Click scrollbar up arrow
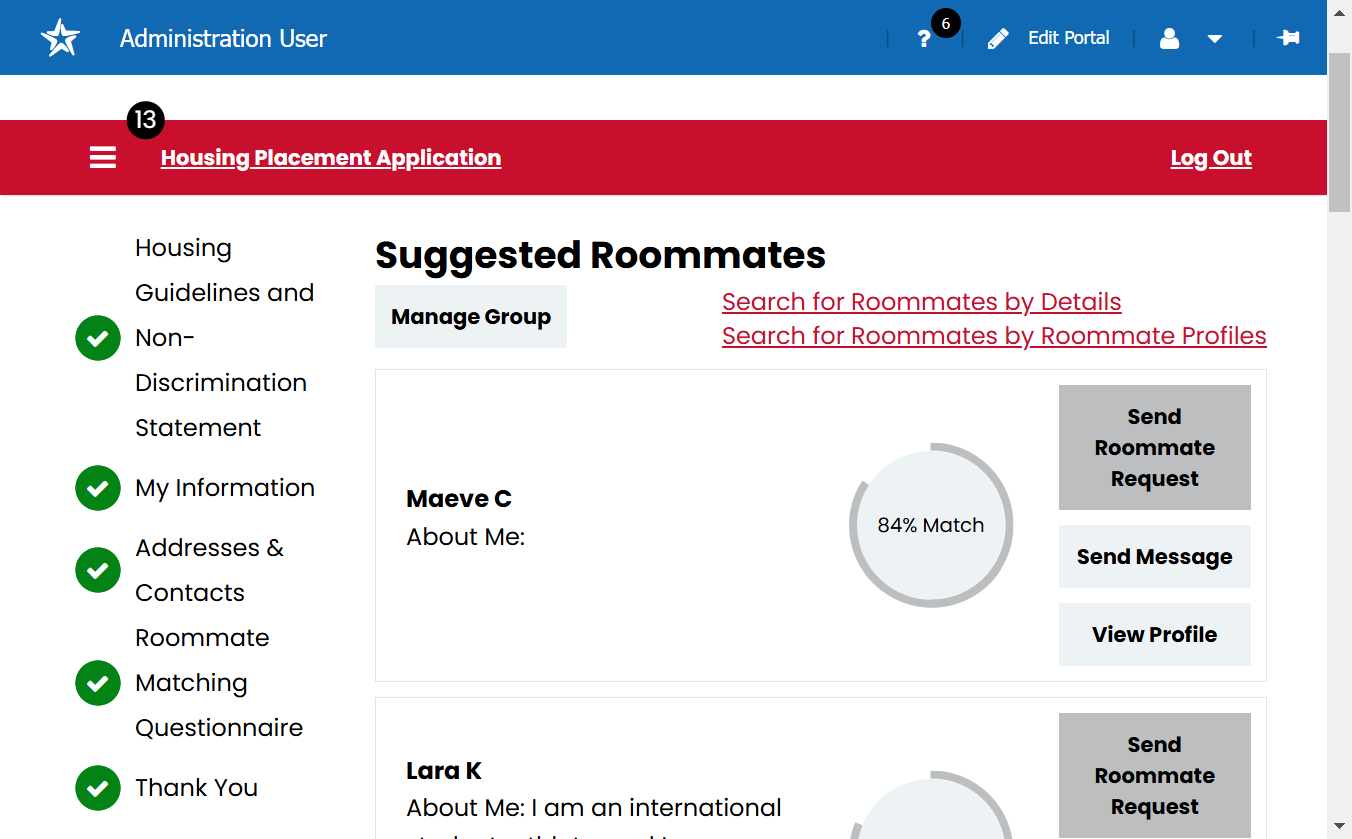 point(1340,11)
